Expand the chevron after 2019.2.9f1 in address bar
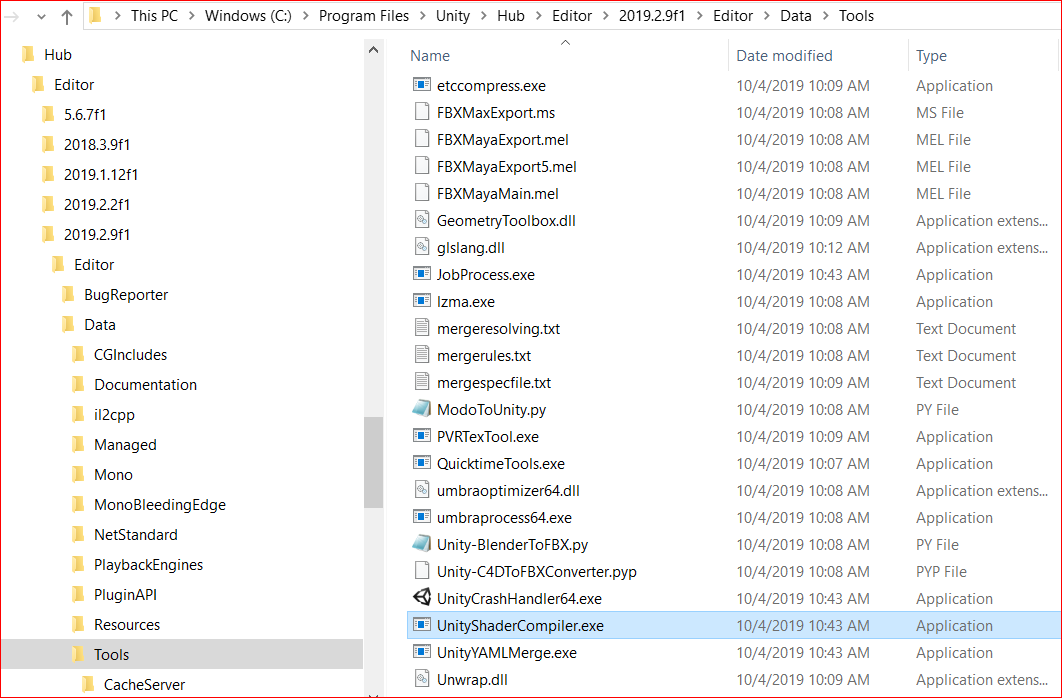This screenshot has height=698, width=1062. 699,16
